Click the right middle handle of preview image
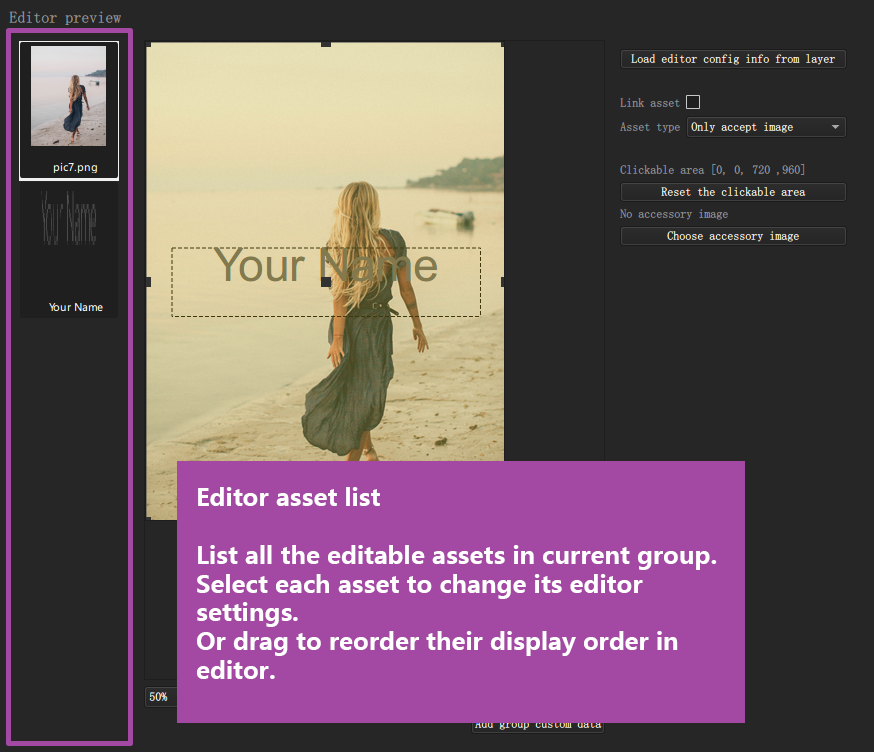Viewport: 874px width, 752px height. 503,282
